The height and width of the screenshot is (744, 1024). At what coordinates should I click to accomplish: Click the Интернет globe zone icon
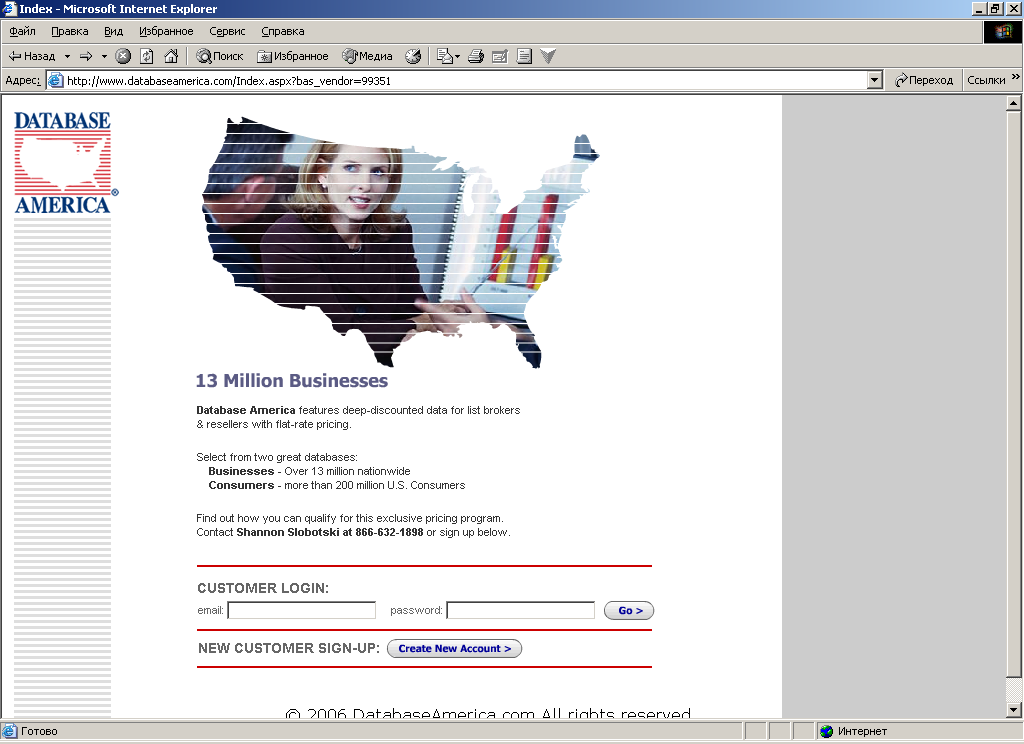[x=827, y=731]
